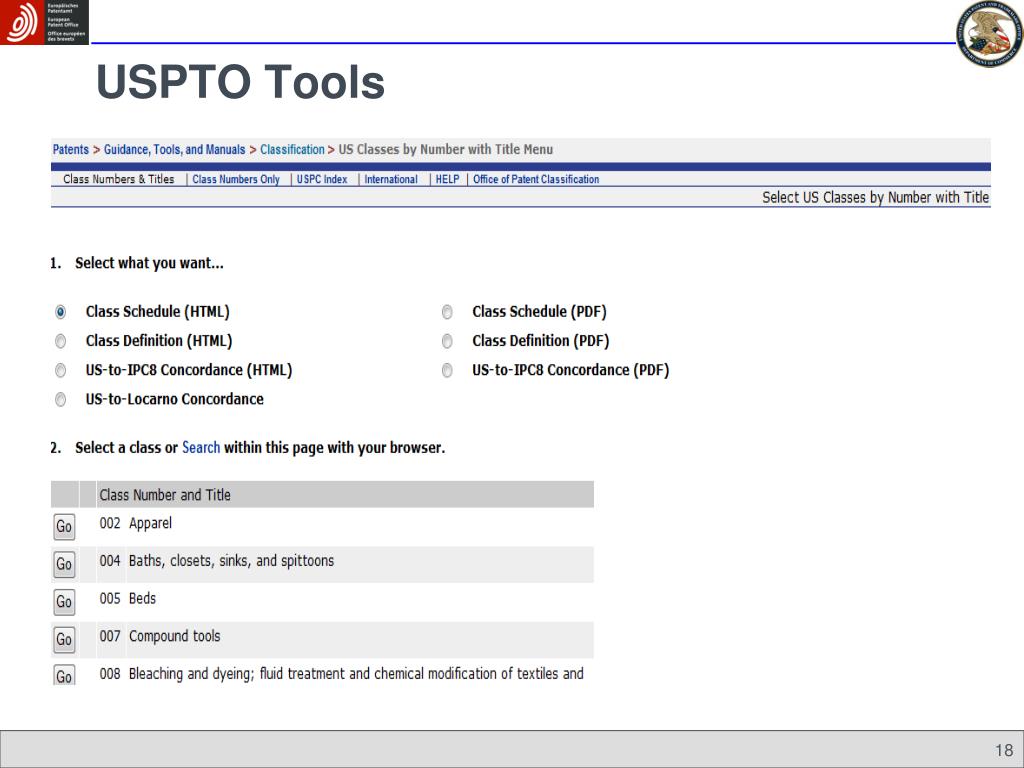Open the Class Numbers & Titles tab
Image resolution: width=1024 pixels, height=768 pixels.
click(x=119, y=179)
